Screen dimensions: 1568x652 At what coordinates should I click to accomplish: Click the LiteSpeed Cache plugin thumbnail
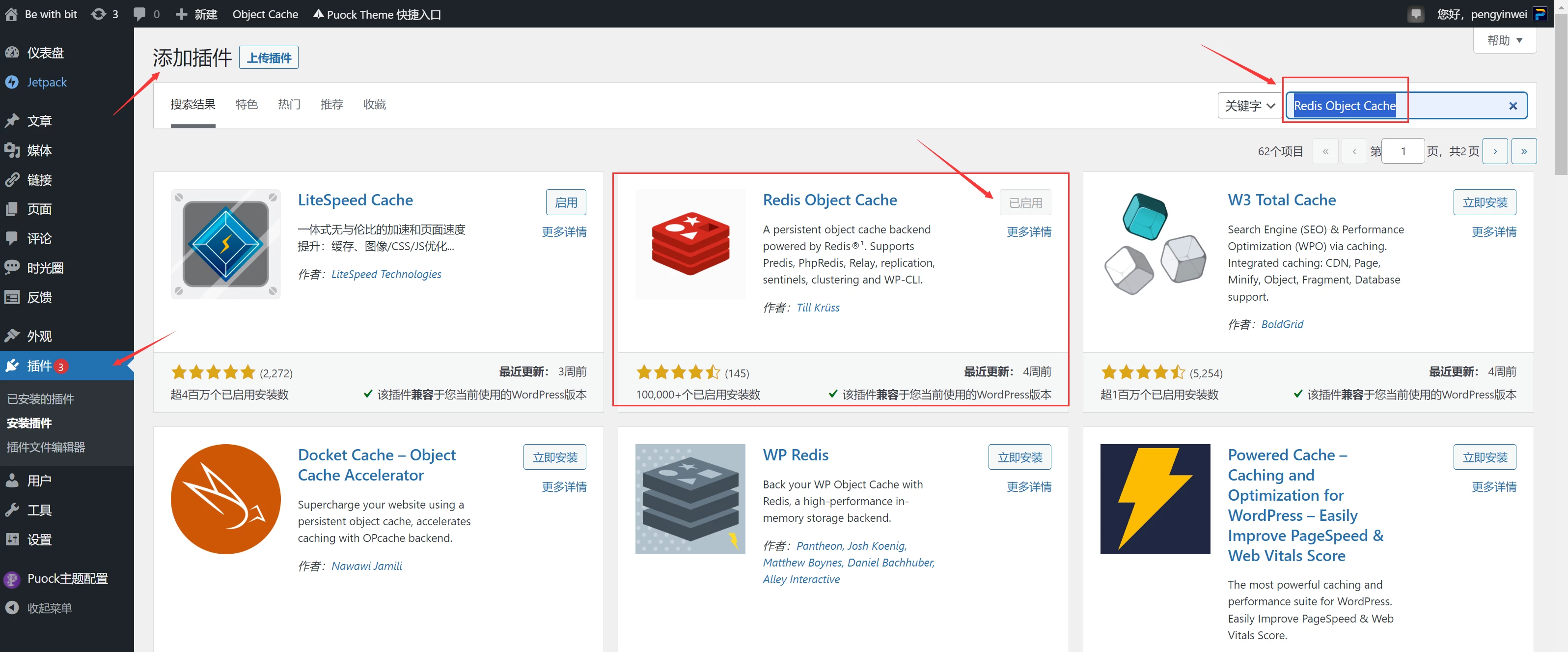(x=226, y=244)
